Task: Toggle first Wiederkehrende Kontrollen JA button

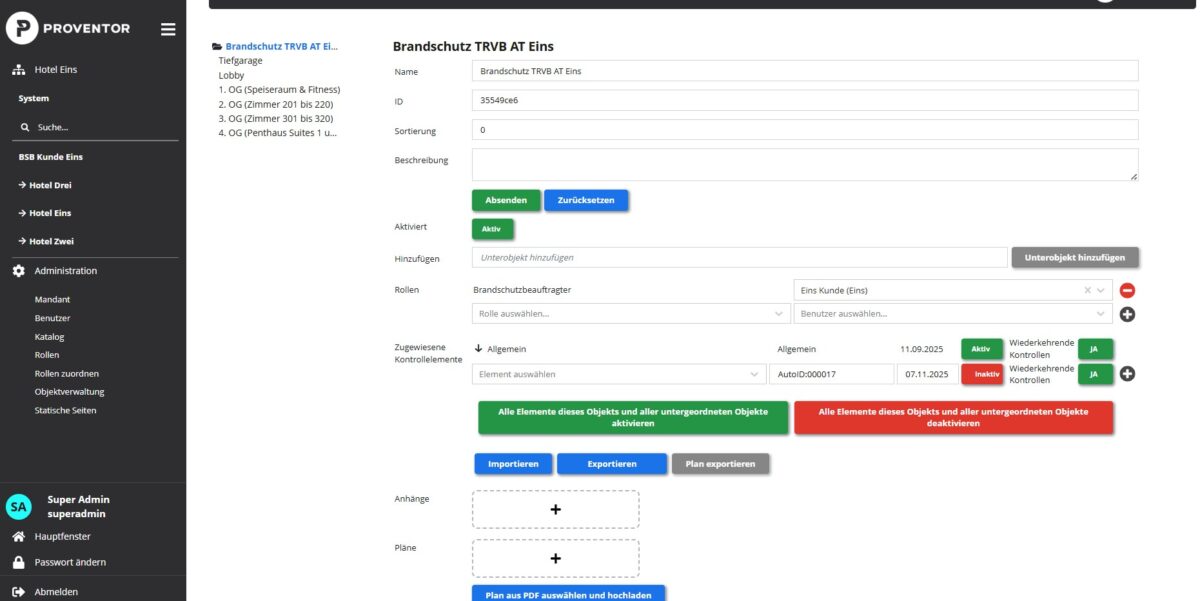Action: click(1095, 349)
